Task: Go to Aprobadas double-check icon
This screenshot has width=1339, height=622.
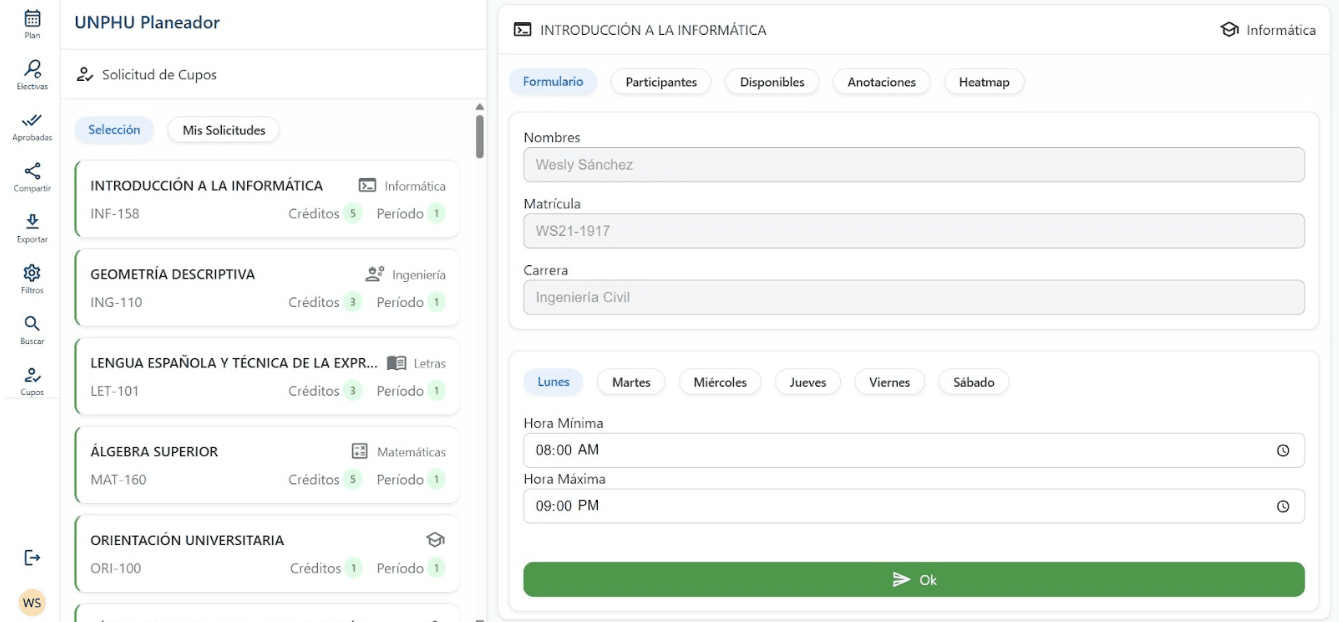Action: [x=32, y=119]
